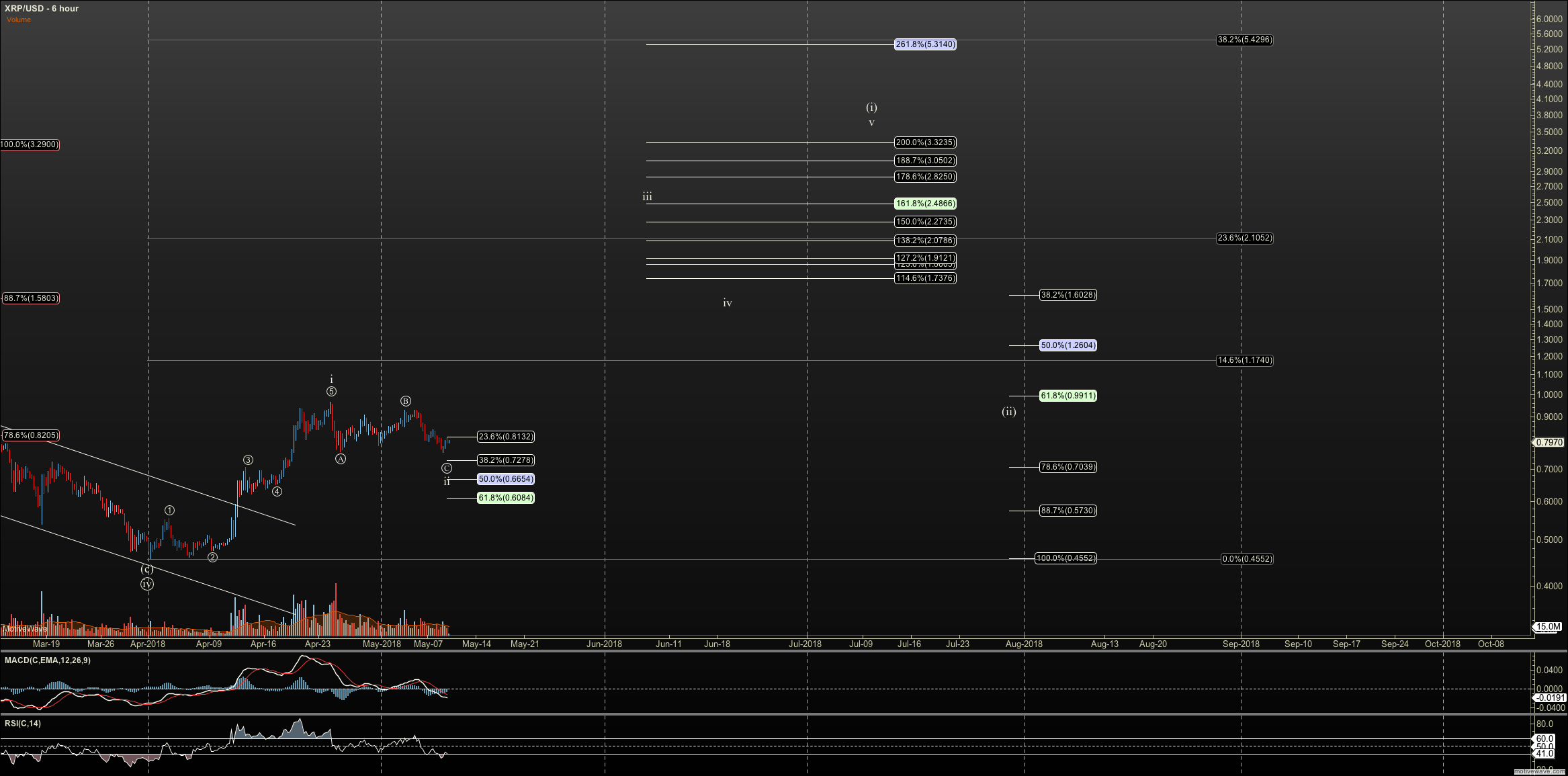The height and width of the screenshot is (776, 1568).
Task: Click the 78.6%(0.7039) retracement label
Action: [1068, 467]
